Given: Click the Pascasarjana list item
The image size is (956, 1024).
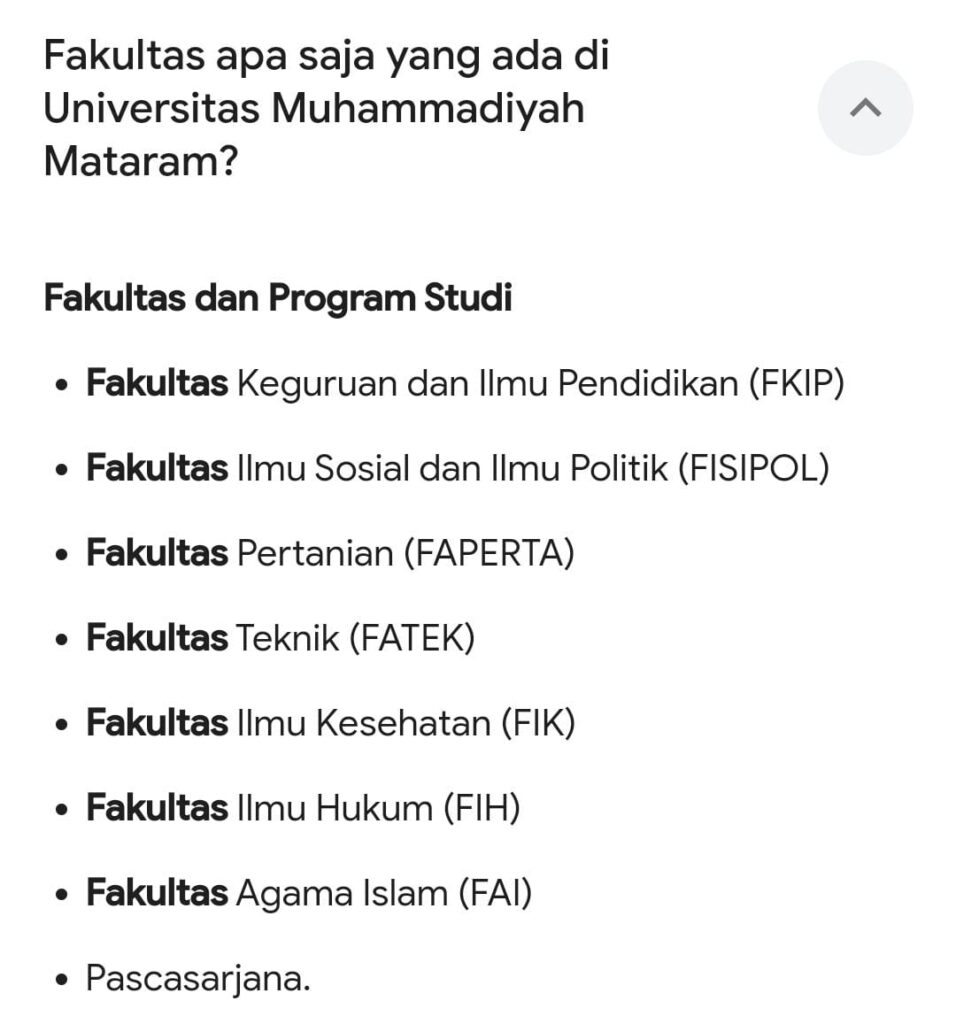Looking at the screenshot, I should [198, 978].
